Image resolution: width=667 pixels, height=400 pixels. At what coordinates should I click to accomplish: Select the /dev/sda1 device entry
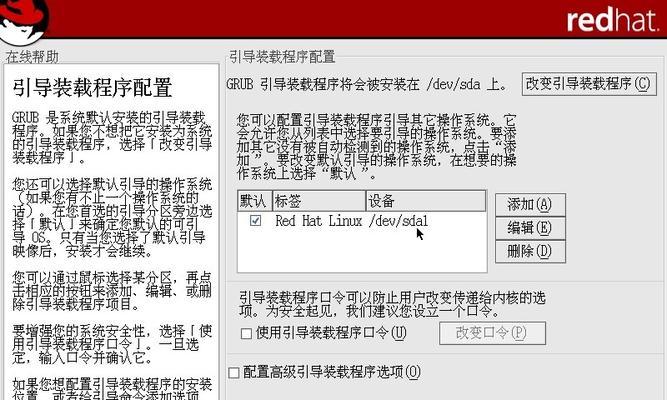pos(399,221)
